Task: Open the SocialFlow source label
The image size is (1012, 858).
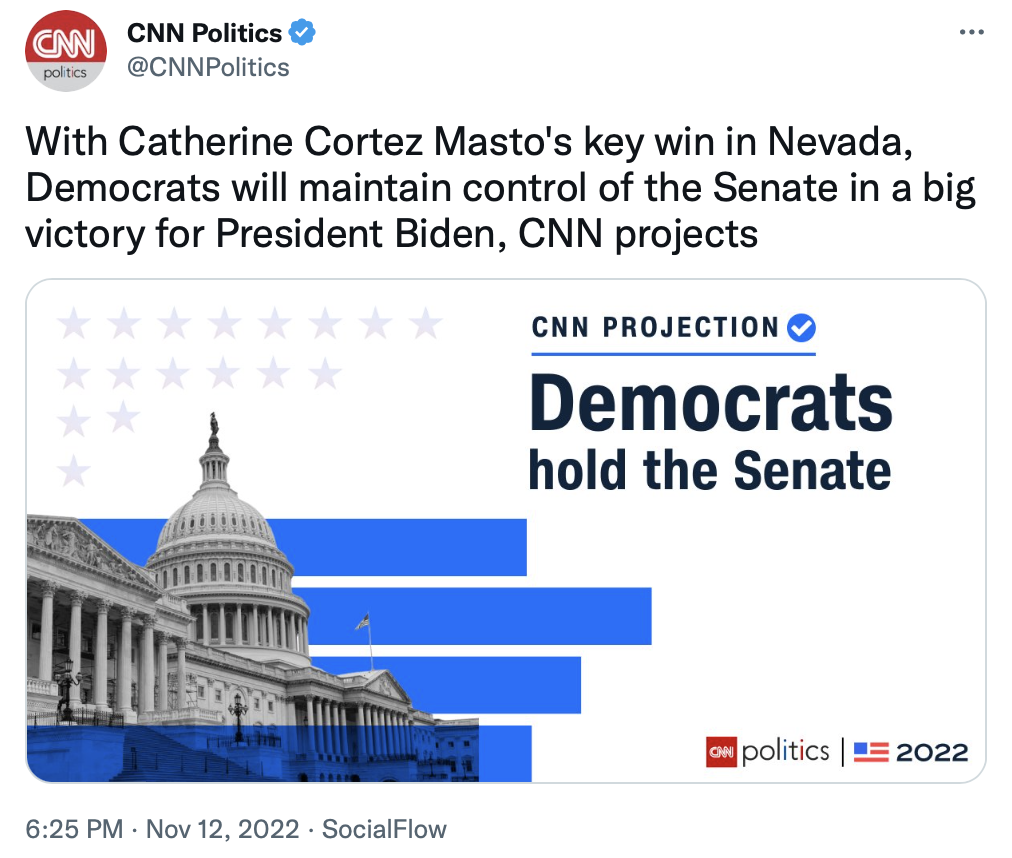Action: (x=385, y=829)
